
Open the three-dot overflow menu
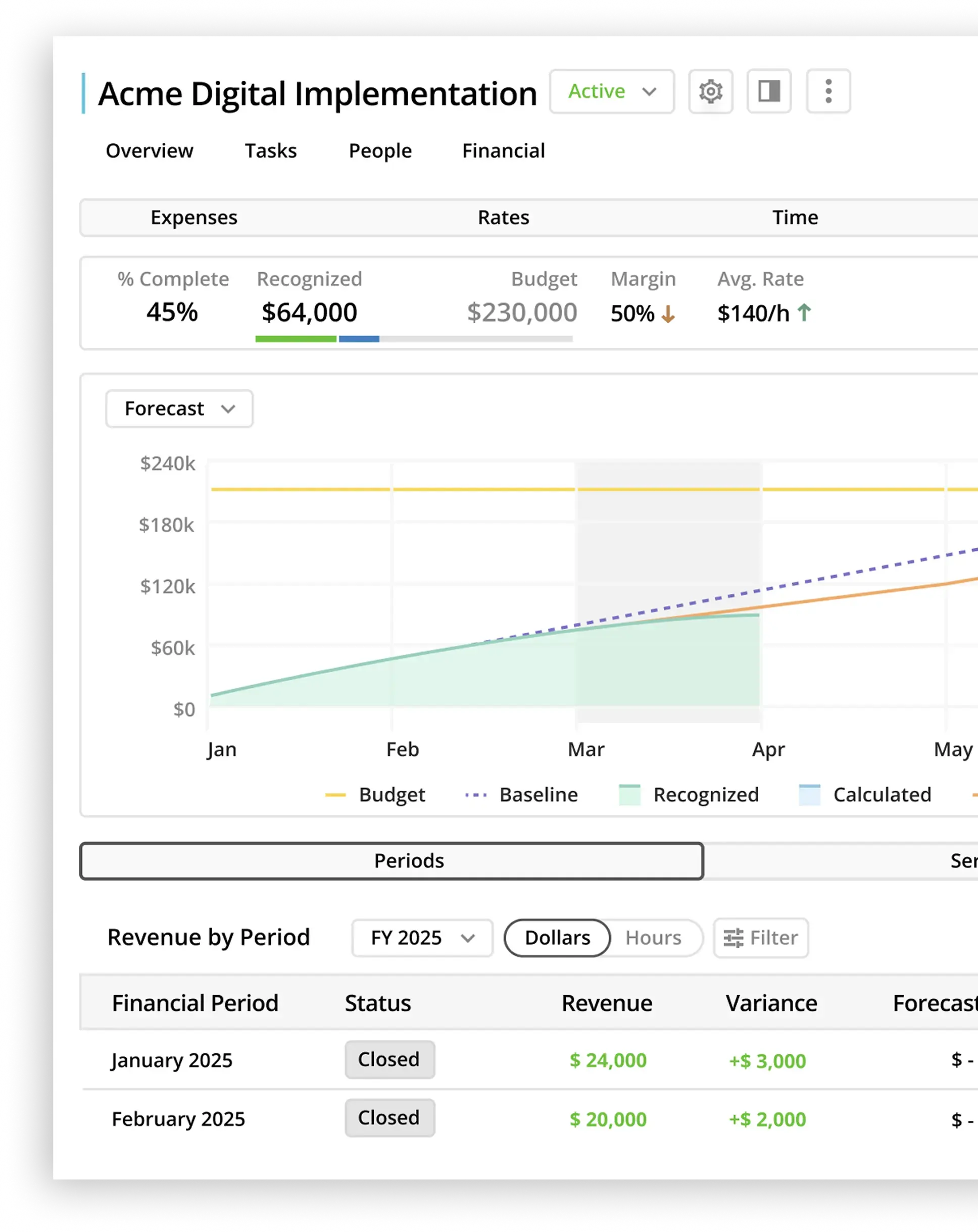click(x=827, y=91)
